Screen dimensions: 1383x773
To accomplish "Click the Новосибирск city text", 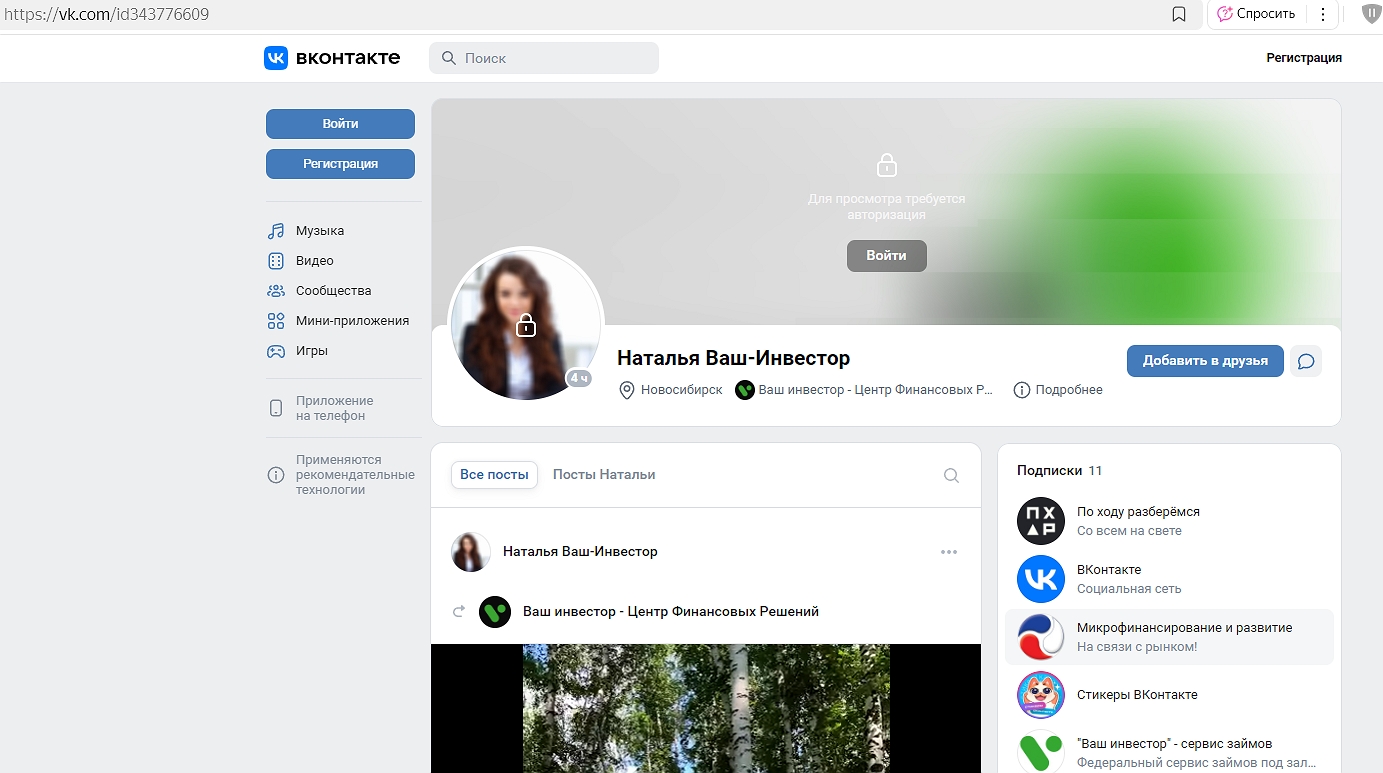I will click(681, 390).
